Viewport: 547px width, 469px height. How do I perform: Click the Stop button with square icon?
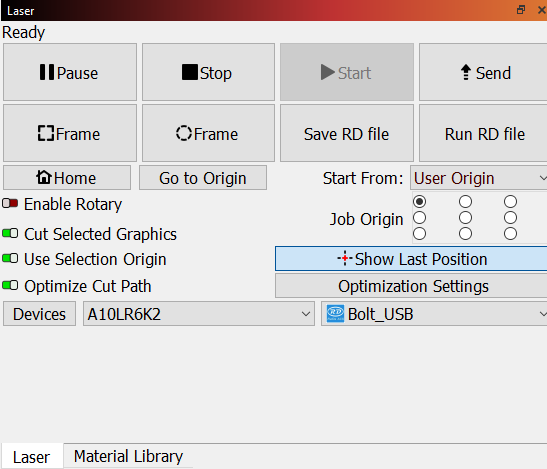(x=208, y=72)
